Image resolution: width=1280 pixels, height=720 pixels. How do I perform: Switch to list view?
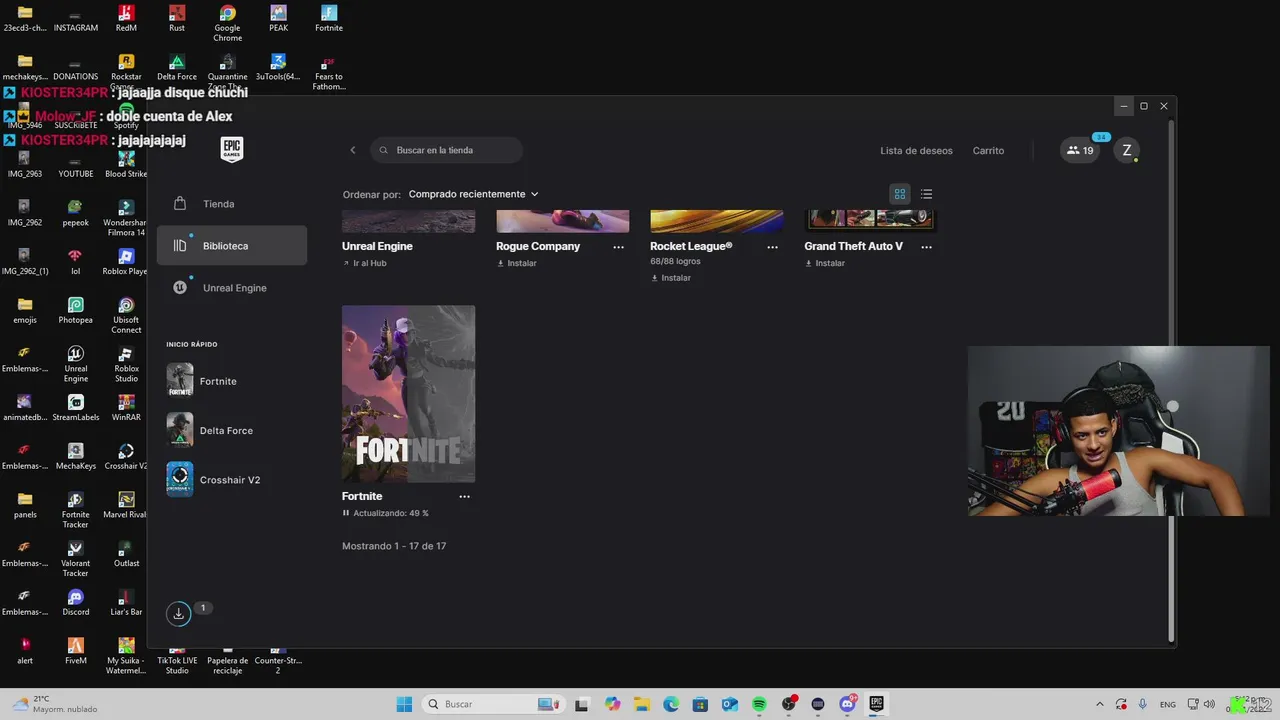coord(926,194)
